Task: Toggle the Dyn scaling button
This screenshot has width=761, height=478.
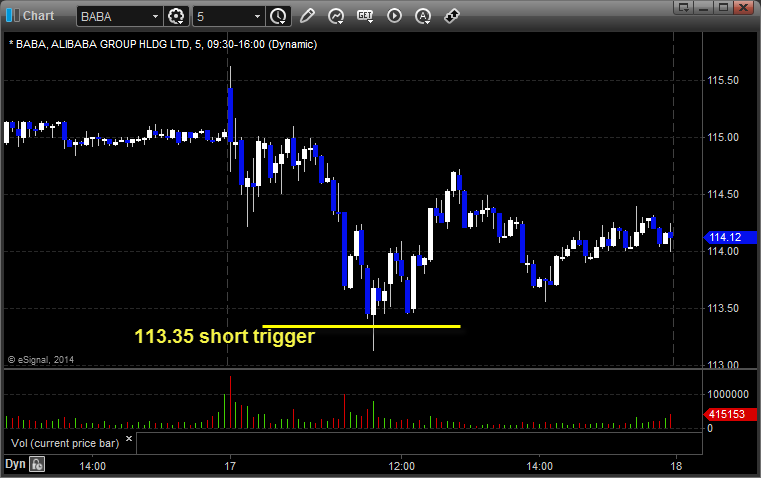Action: 15,464
